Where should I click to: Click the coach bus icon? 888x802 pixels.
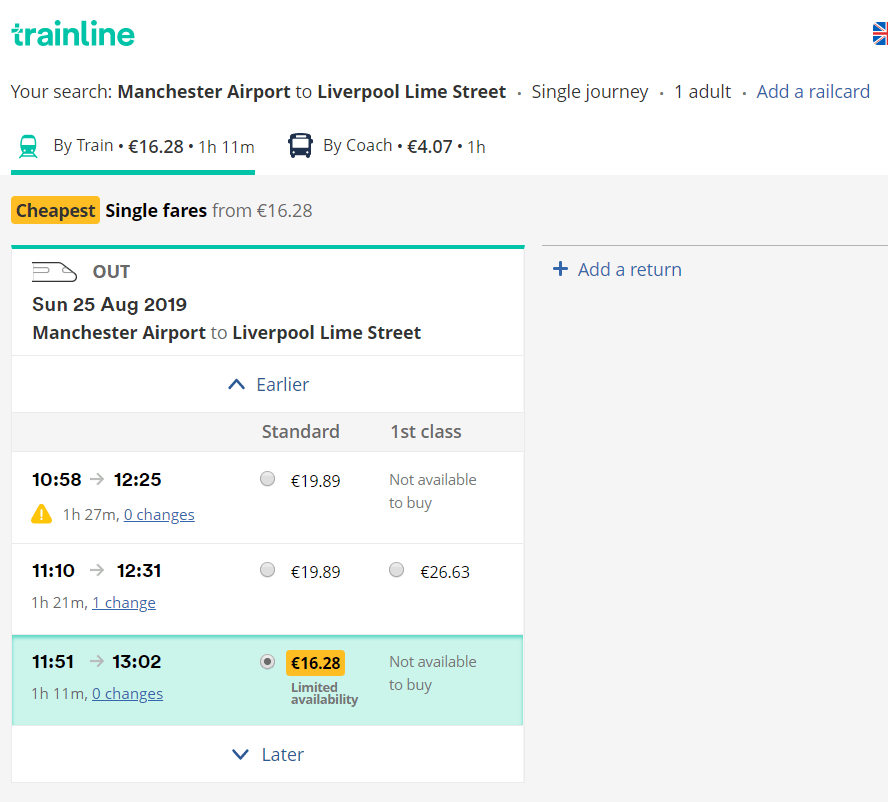(x=300, y=146)
